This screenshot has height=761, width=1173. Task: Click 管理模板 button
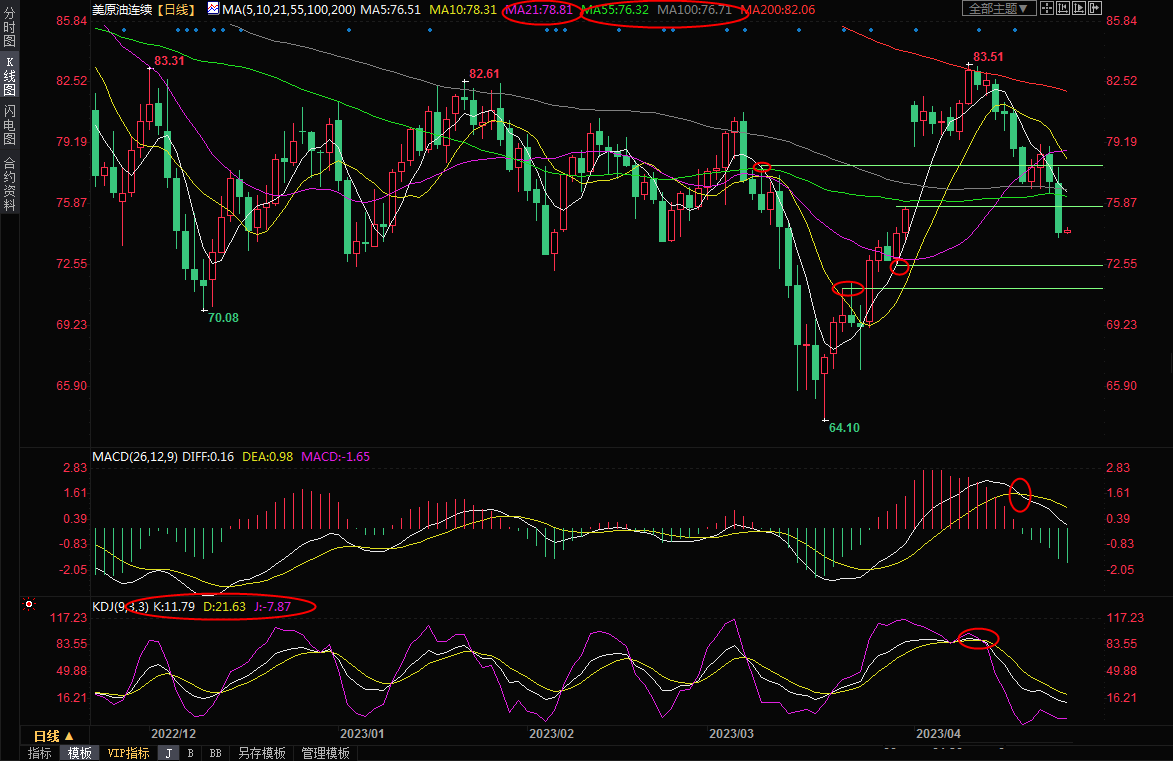tap(325, 753)
